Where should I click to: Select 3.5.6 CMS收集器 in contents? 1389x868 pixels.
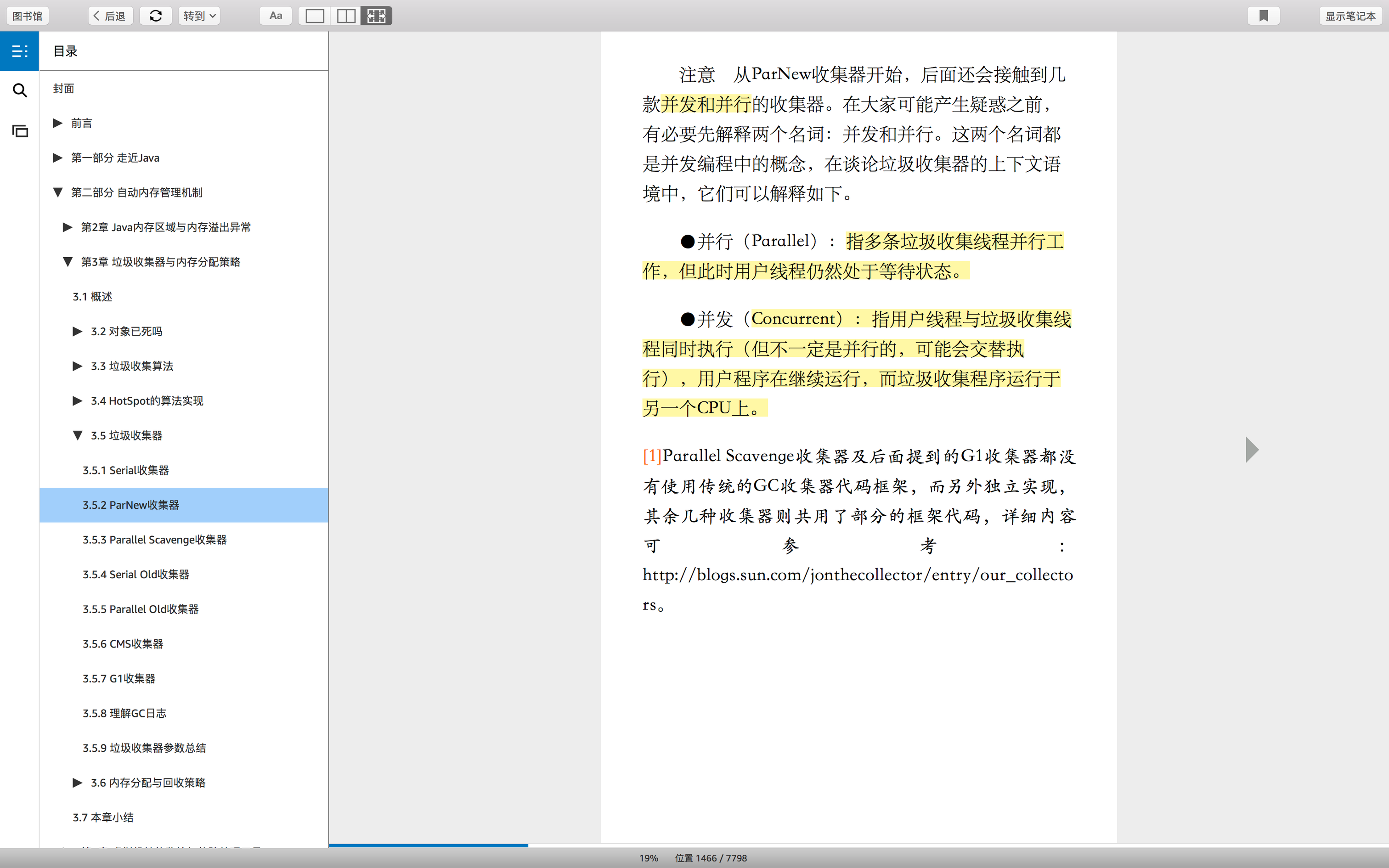(x=123, y=643)
